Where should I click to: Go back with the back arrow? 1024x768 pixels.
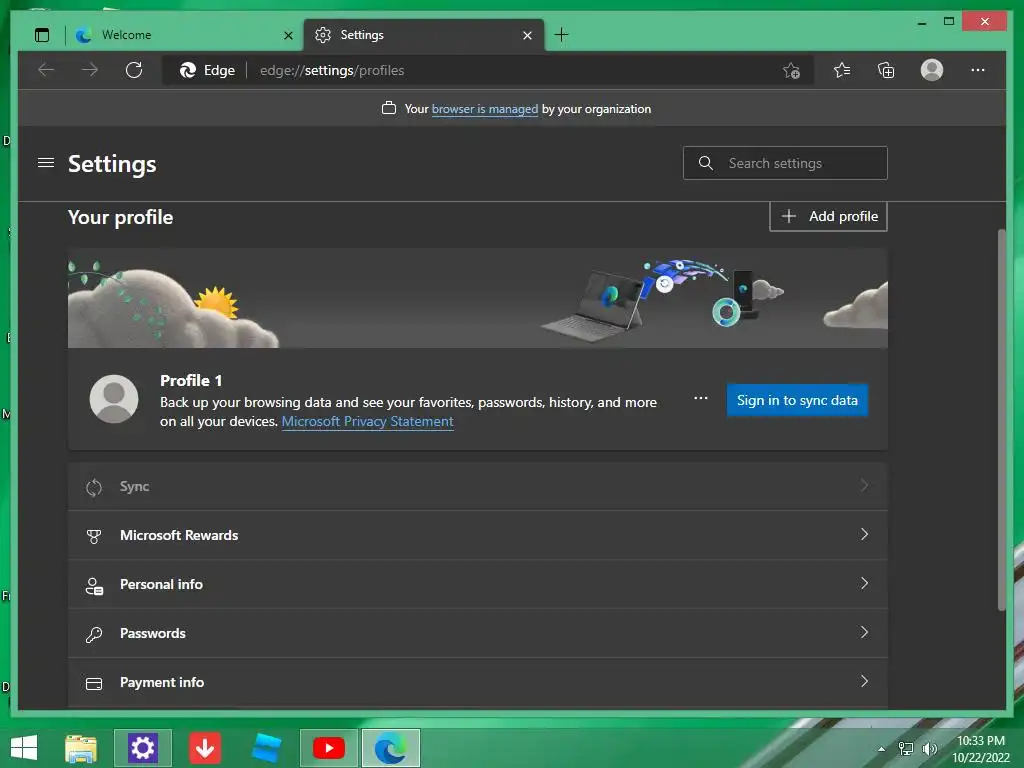click(x=46, y=70)
